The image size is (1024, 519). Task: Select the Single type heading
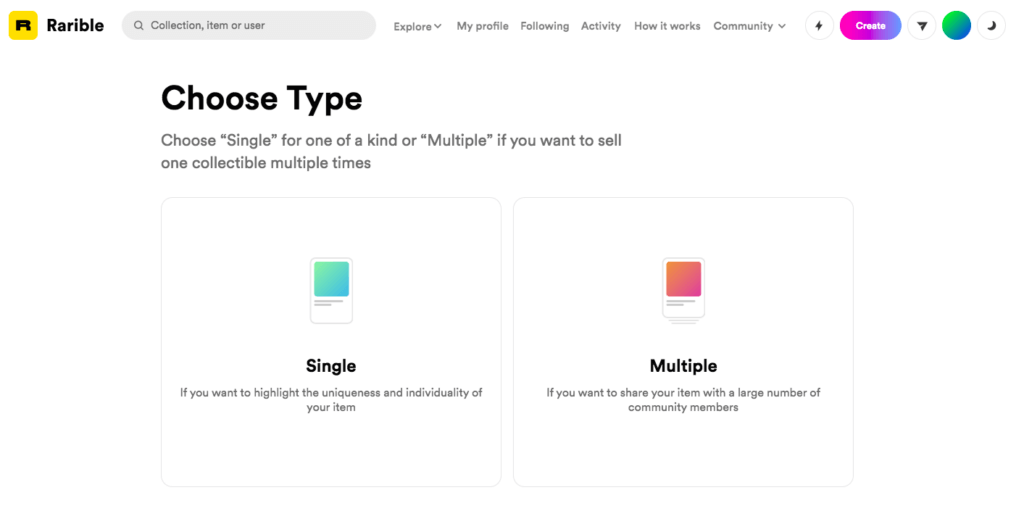click(x=331, y=366)
